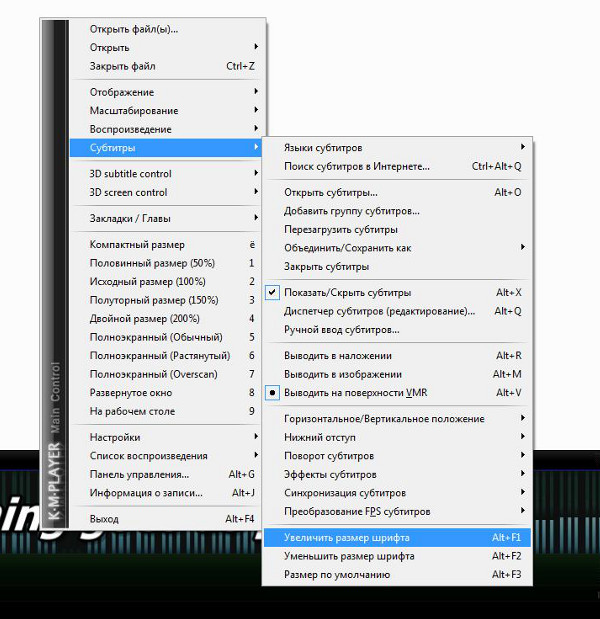Click Уменьшить размер шрифта
This screenshot has width=600, height=619.
pyautogui.click(x=397, y=556)
